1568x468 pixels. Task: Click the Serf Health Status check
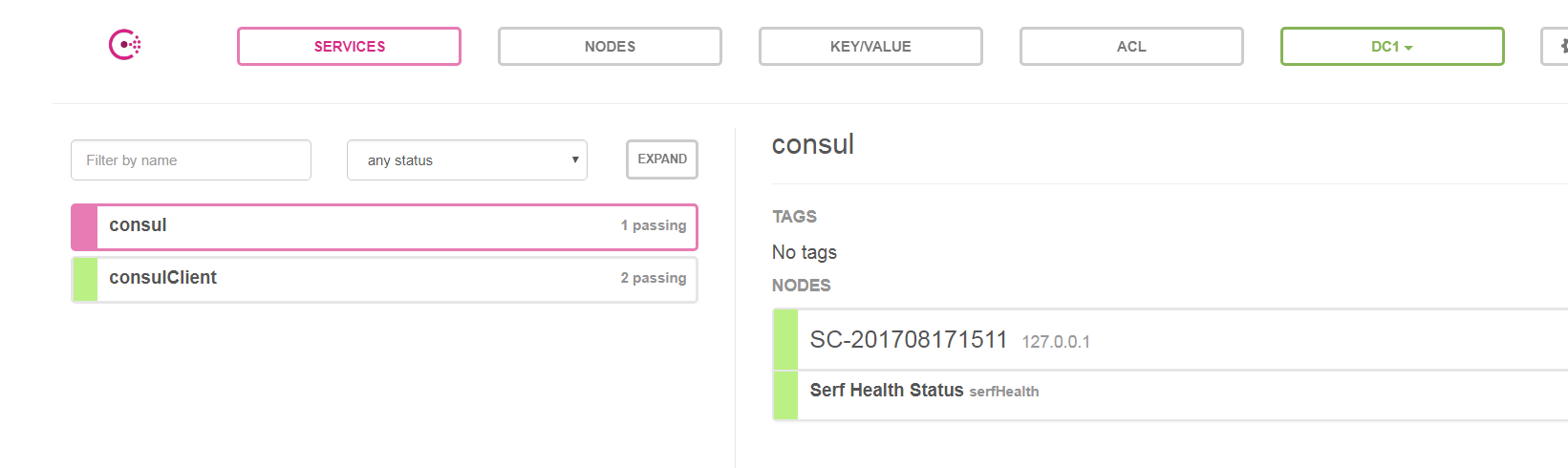(887, 391)
